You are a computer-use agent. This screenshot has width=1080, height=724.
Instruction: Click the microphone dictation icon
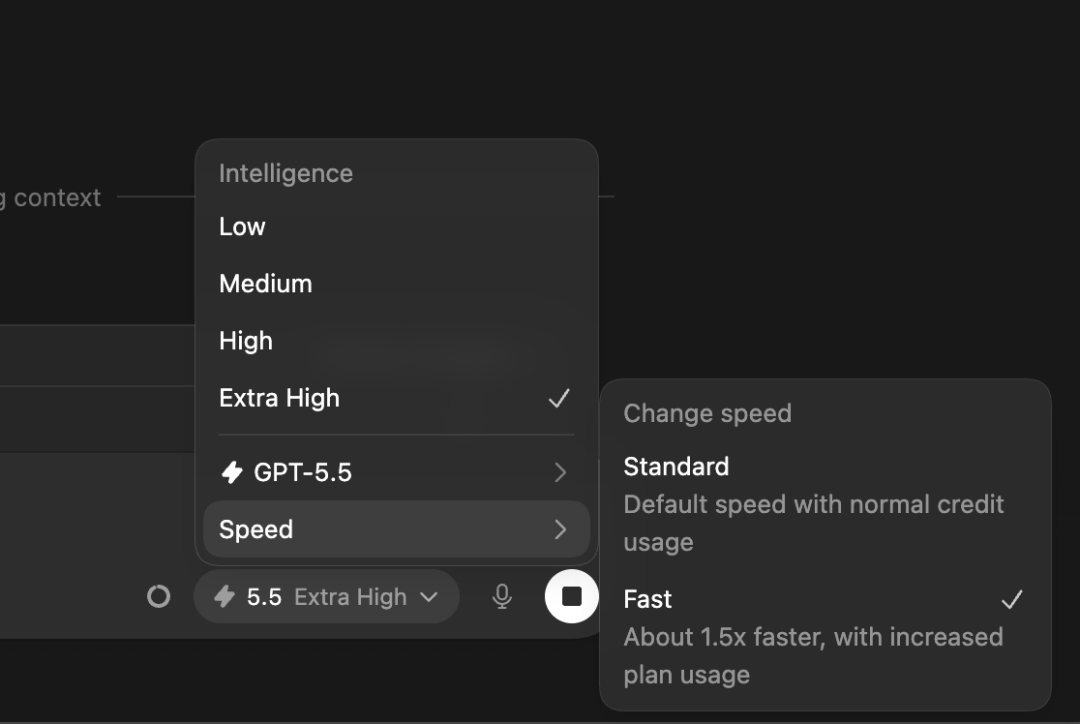pos(502,597)
